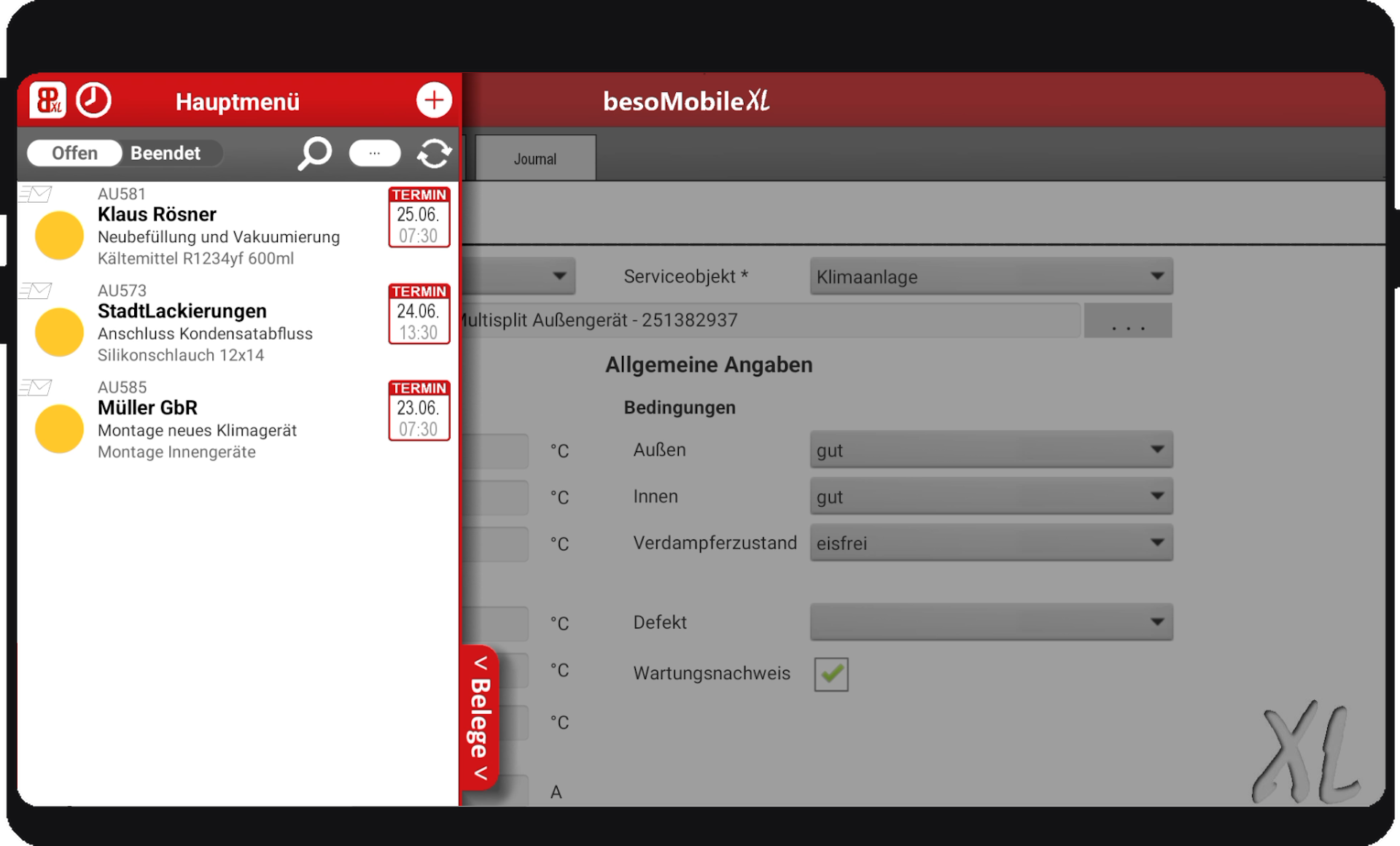
Task: Click the mail icon for AU581
Action: 35,194
